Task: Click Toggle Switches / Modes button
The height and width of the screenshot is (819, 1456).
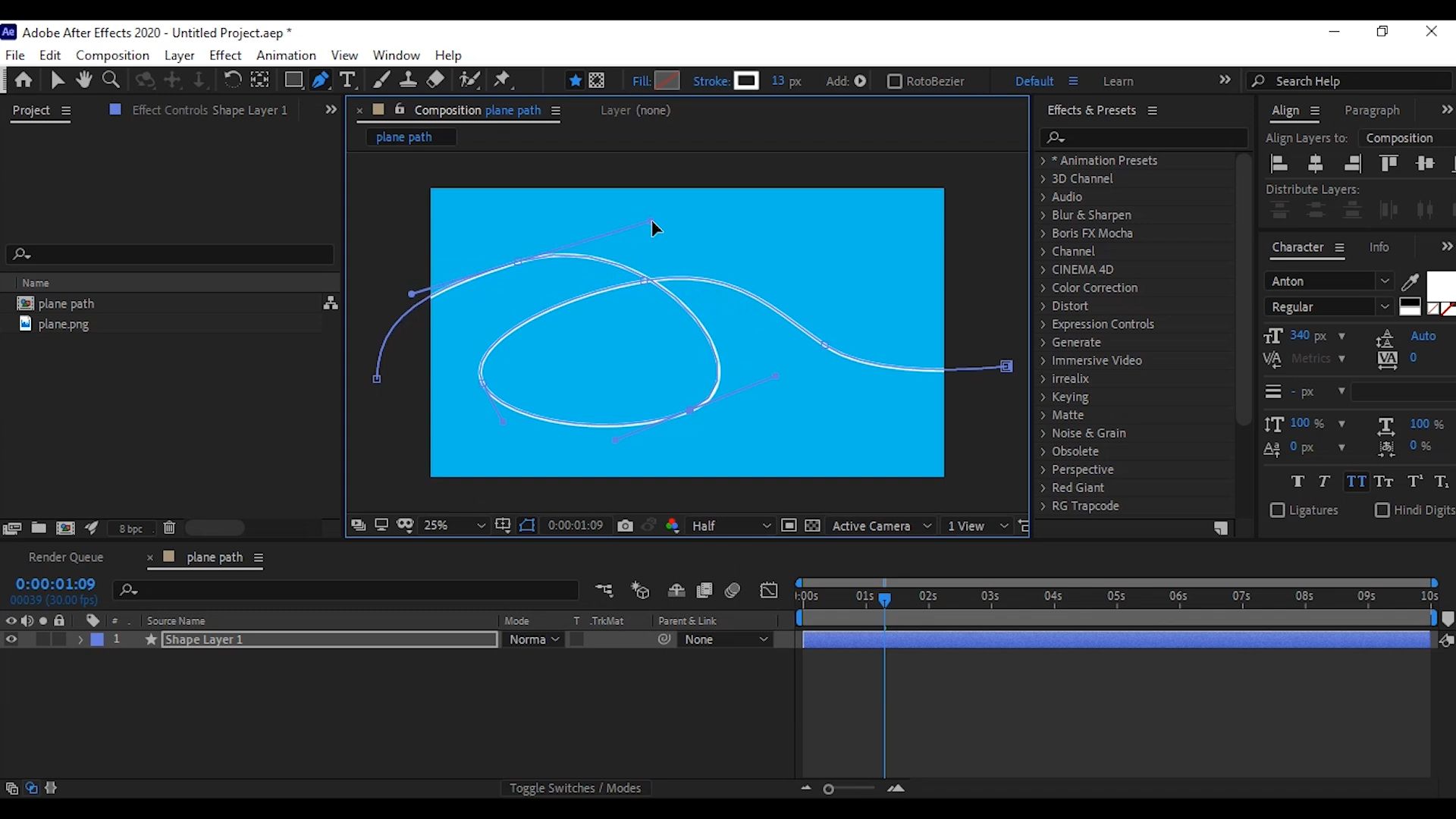Action: point(575,788)
